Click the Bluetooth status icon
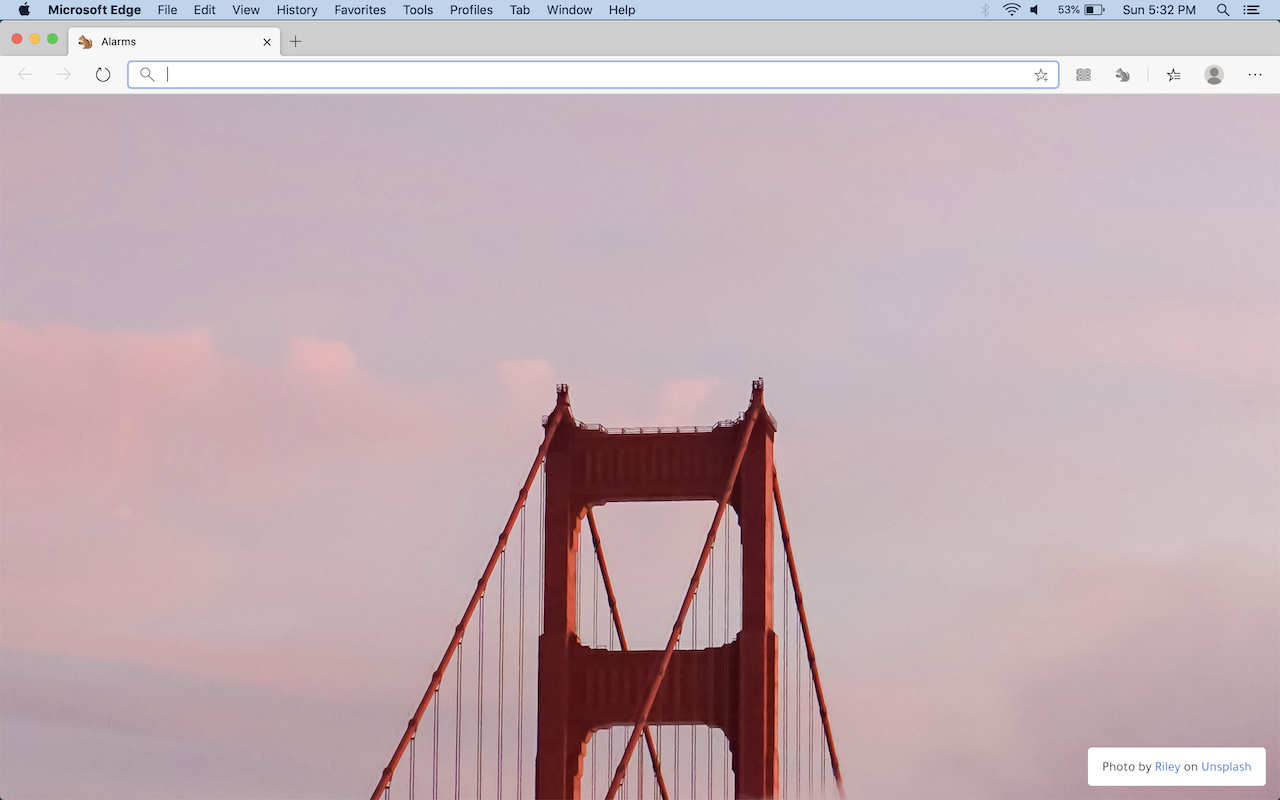 [x=985, y=10]
